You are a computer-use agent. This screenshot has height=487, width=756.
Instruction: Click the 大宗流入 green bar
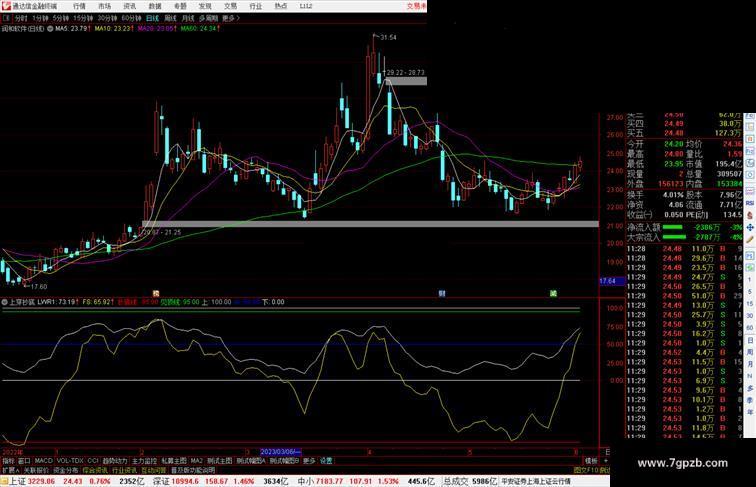[x=674, y=237]
